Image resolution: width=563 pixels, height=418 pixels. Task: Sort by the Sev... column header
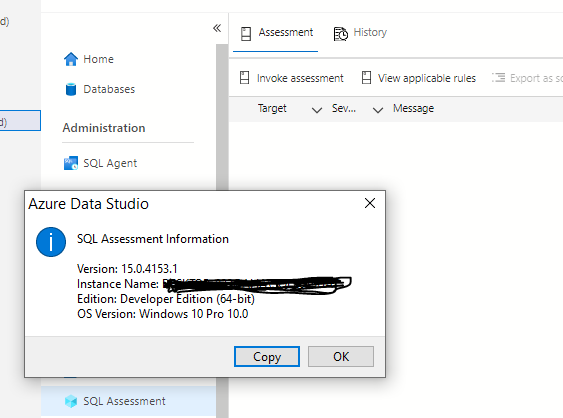tap(344, 108)
